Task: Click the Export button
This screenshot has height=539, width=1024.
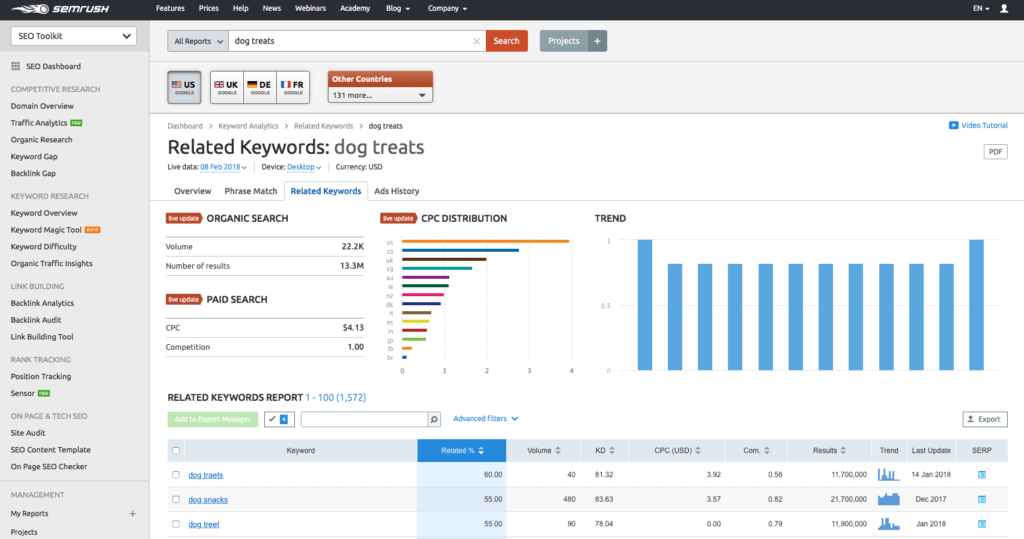Action: pos(985,419)
